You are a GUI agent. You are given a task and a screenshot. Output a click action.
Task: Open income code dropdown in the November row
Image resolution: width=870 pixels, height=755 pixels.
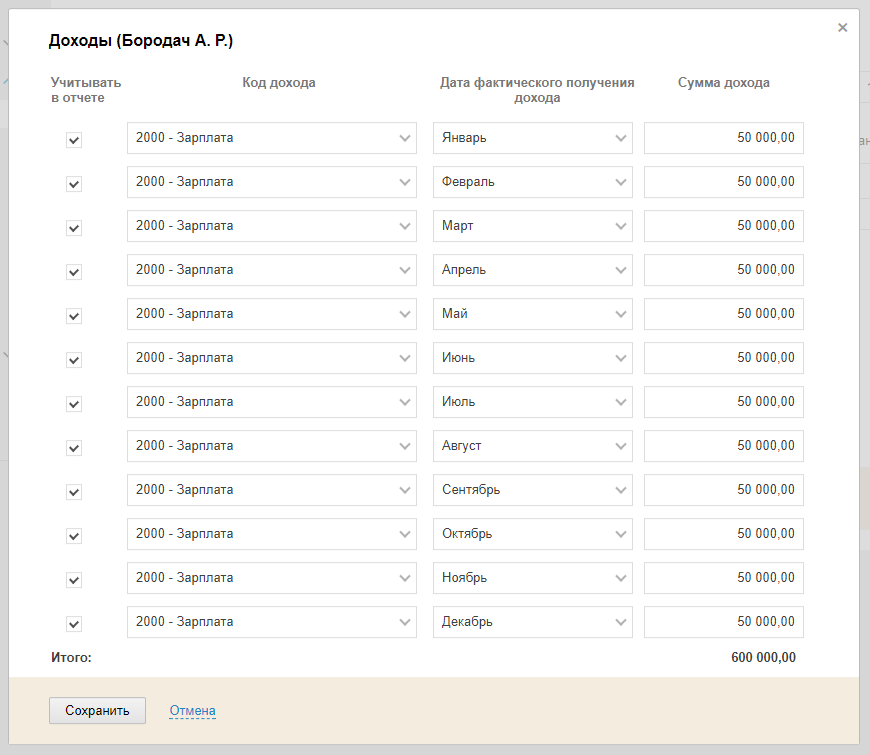coord(271,578)
